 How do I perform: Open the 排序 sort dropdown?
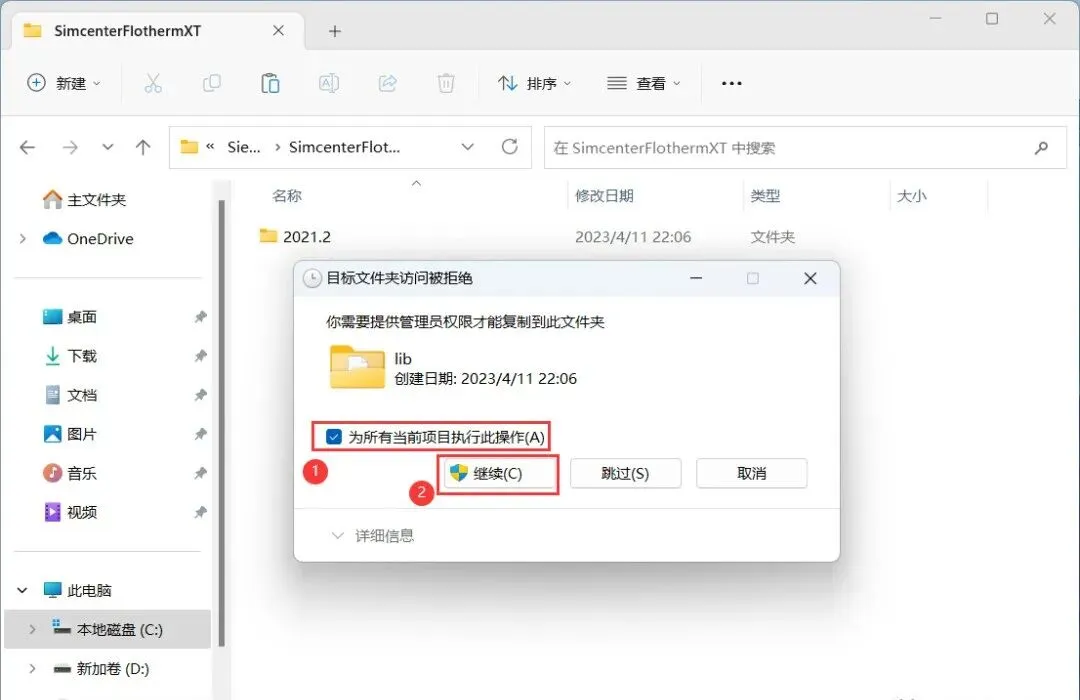(535, 83)
